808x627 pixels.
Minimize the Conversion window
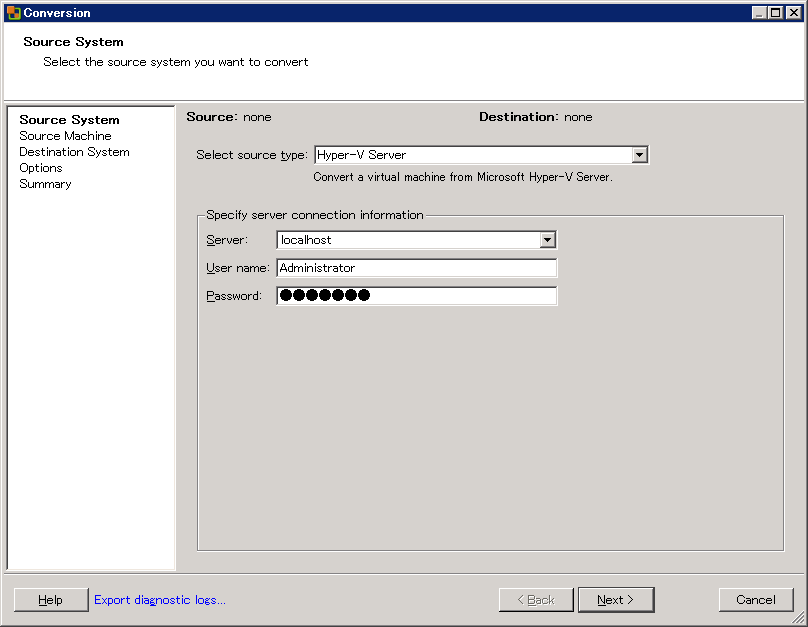coord(759,13)
